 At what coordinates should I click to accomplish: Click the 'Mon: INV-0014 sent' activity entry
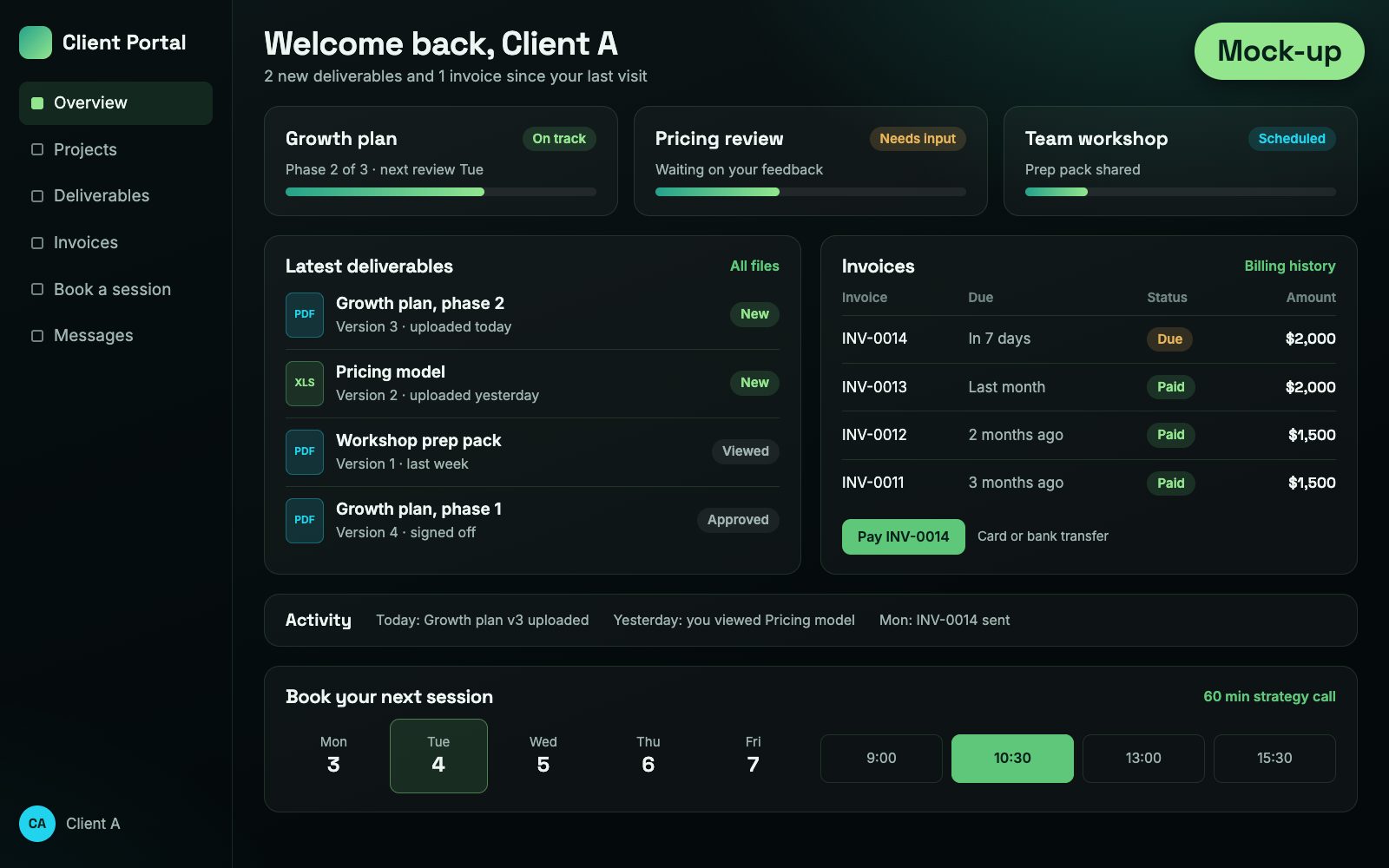pyautogui.click(x=945, y=620)
